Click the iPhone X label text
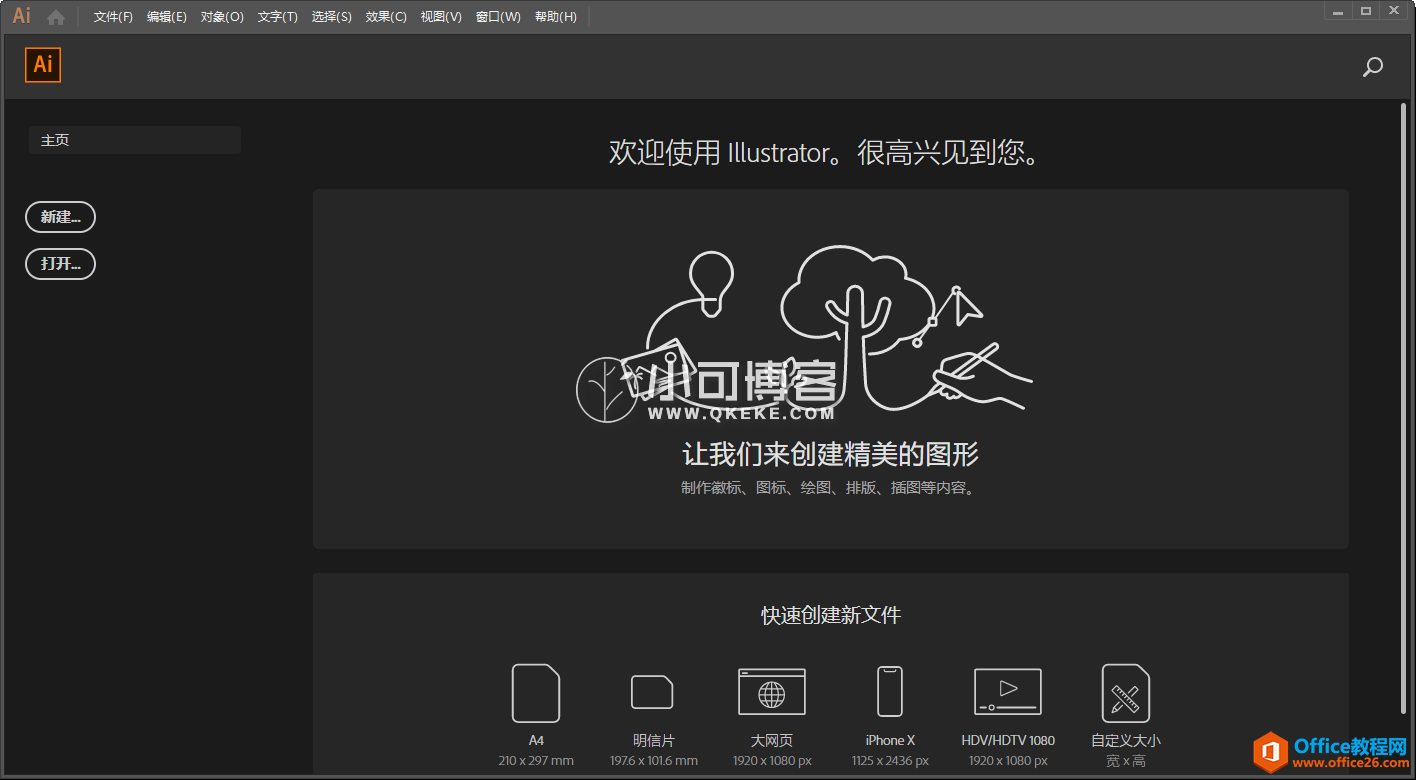This screenshot has height=780, width=1416. coord(890,741)
